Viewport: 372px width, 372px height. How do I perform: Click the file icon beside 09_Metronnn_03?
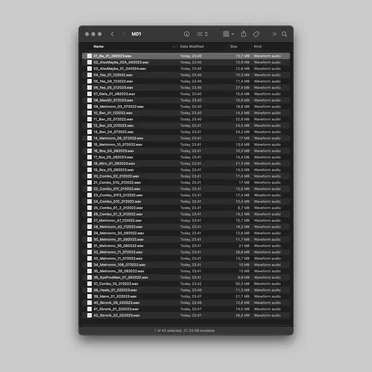[89, 107]
